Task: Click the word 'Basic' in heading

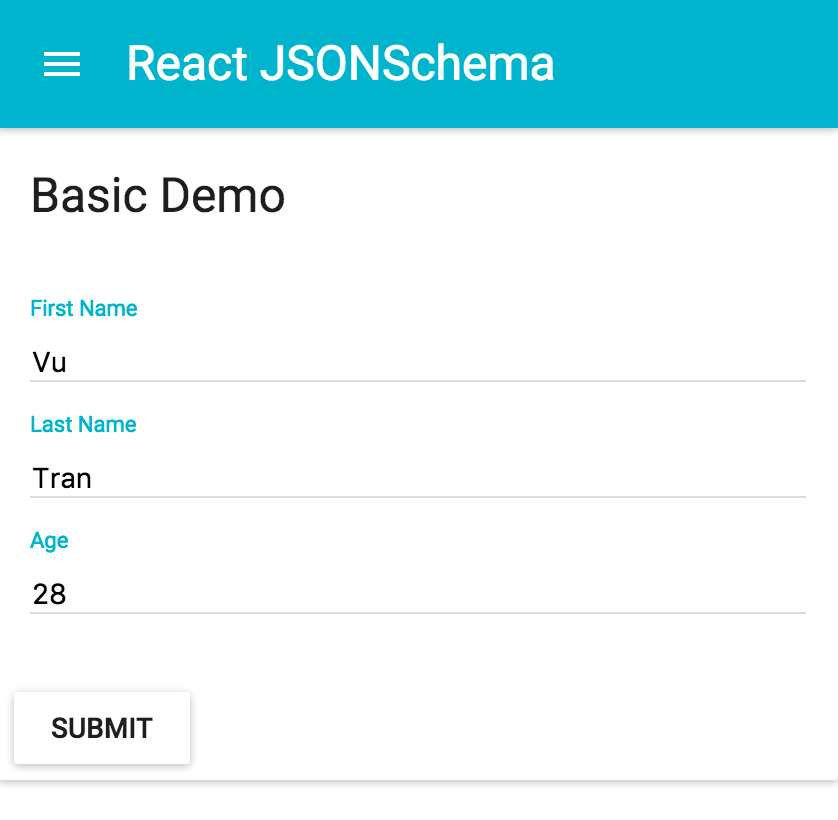Action: click(x=89, y=196)
